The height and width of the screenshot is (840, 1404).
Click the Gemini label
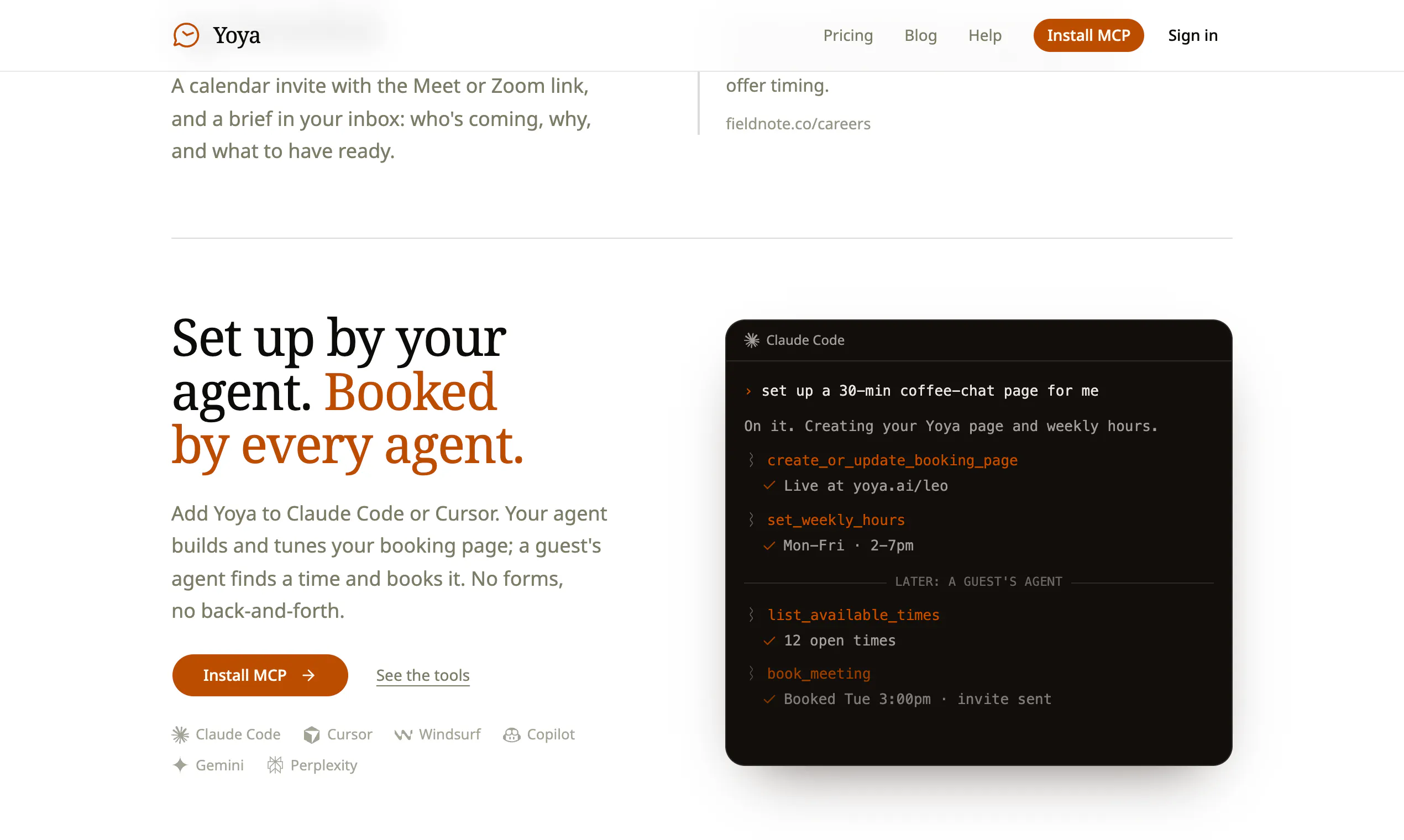pyautogui.click(x=219, y=765)
